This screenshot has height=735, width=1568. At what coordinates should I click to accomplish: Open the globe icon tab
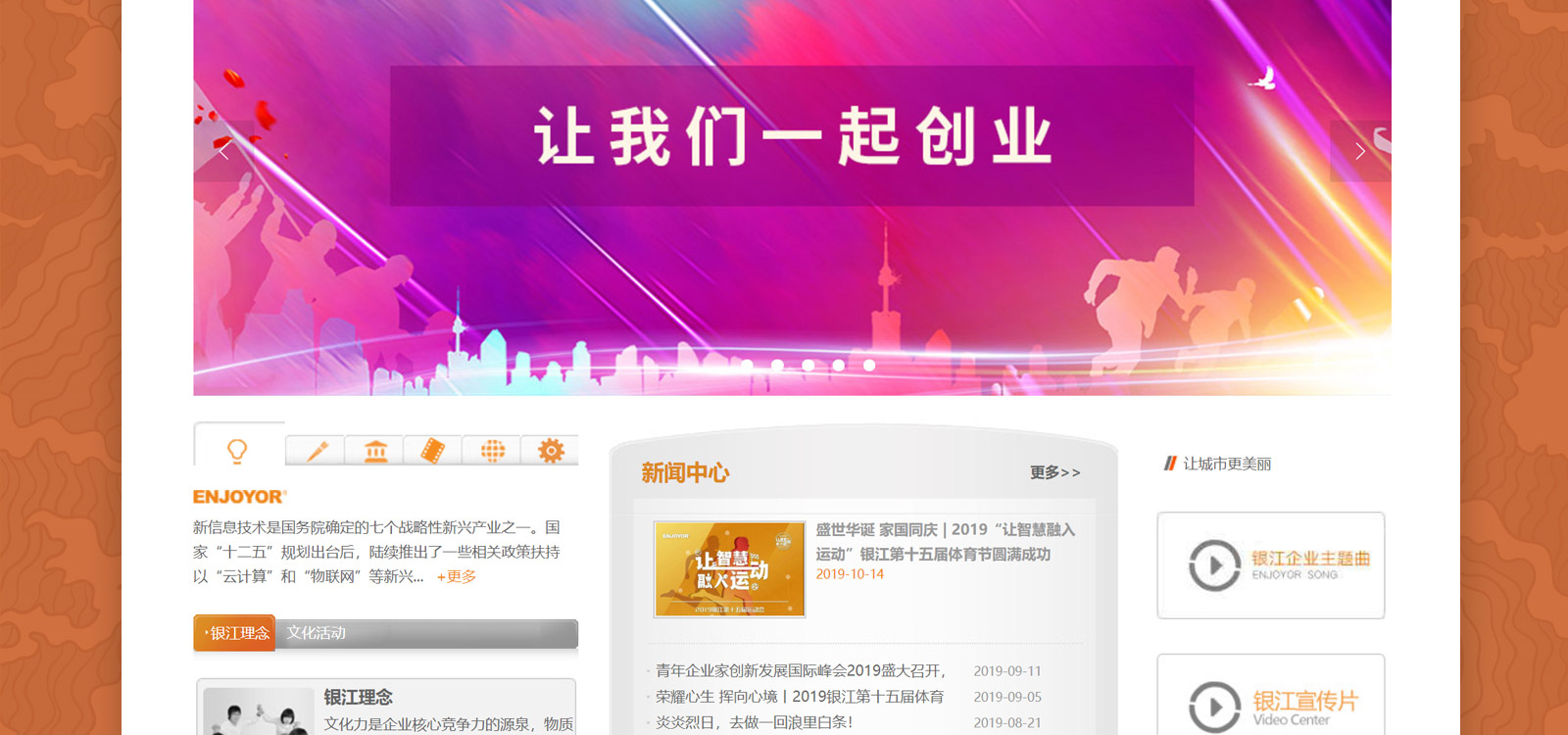point(492,451)
